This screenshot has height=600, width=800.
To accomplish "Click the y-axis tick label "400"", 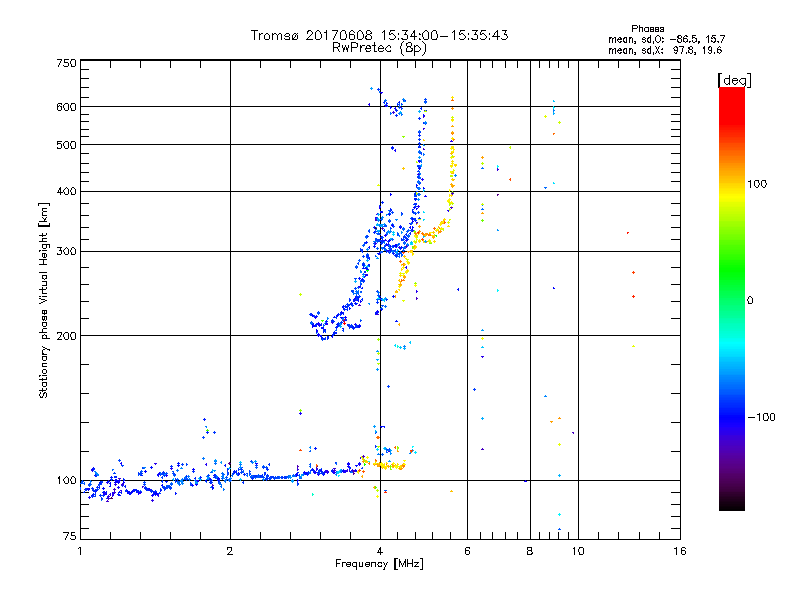I will [x=66, y=192].
